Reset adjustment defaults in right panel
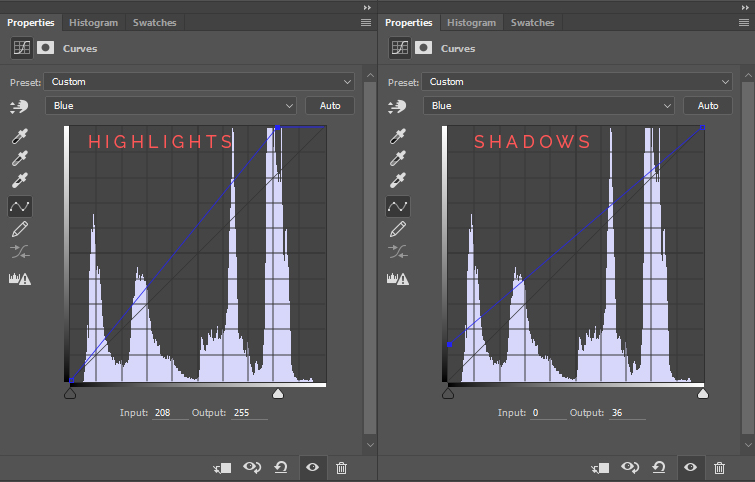Screen dimensions: 755x482 click(x=659, y=467)
